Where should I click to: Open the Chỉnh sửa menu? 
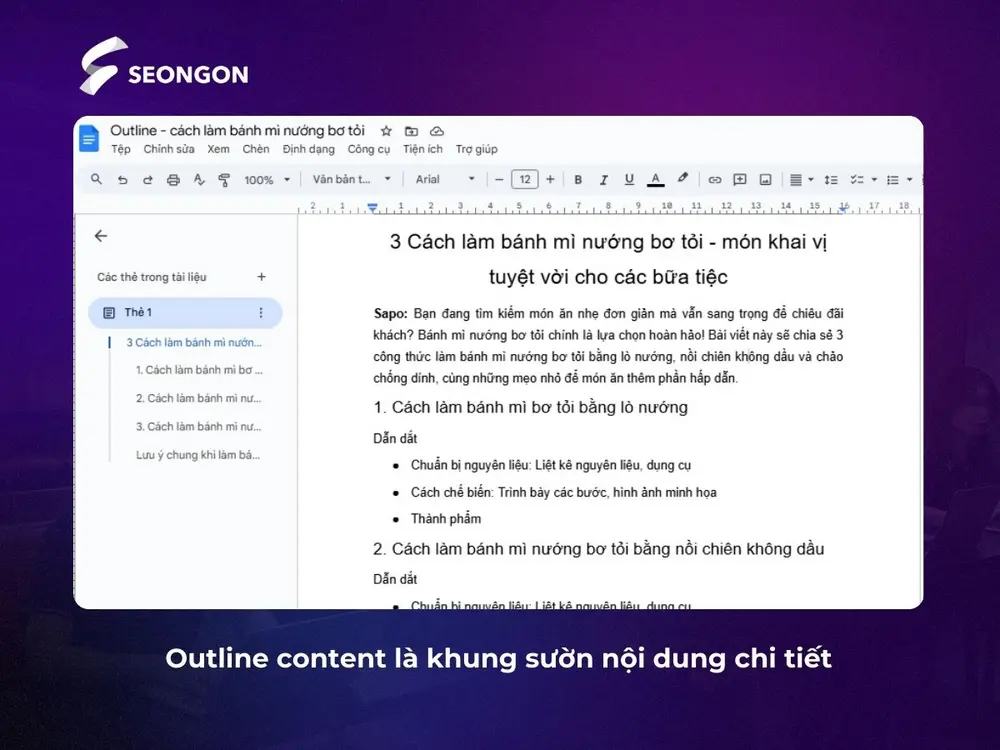point(168,149)
